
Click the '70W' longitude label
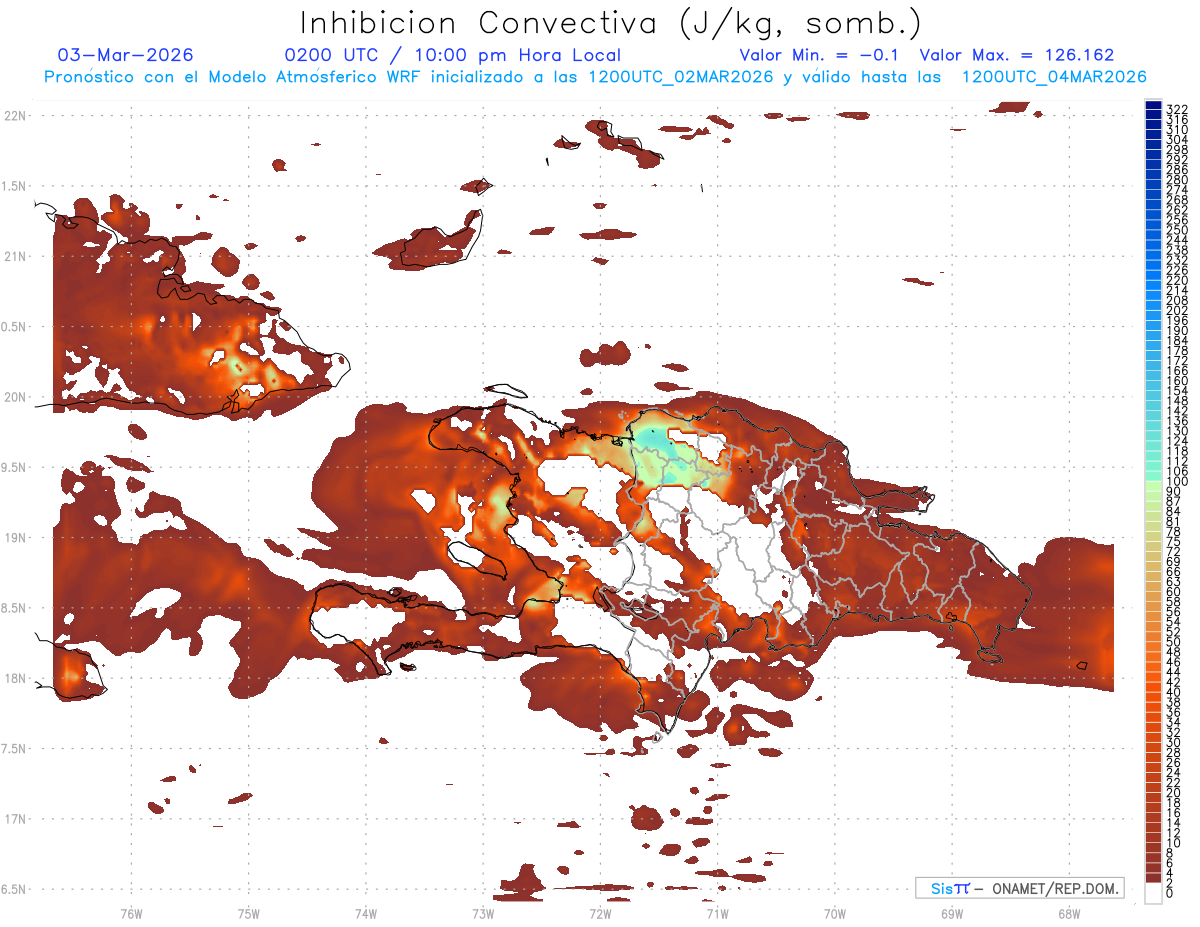pos(834,913)
